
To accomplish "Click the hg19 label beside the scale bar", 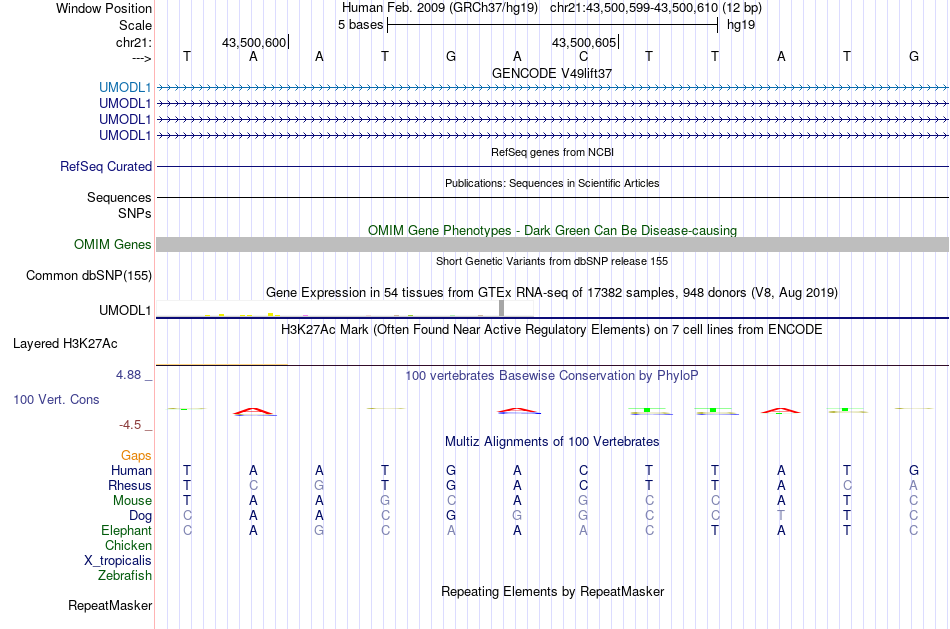I will coord(741,25).
